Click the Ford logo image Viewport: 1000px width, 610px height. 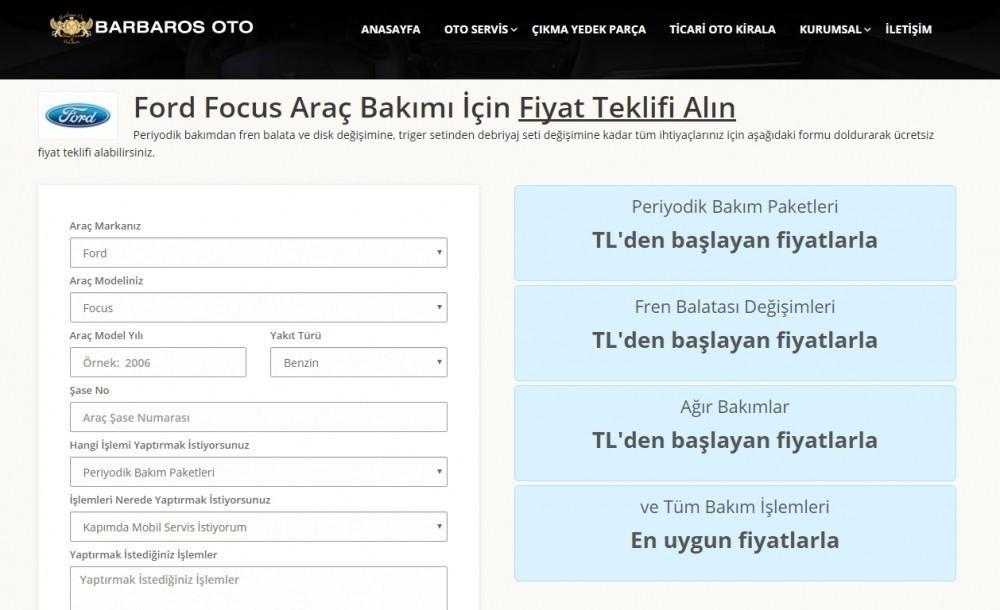pyautogui.click(x=78, y=115)
